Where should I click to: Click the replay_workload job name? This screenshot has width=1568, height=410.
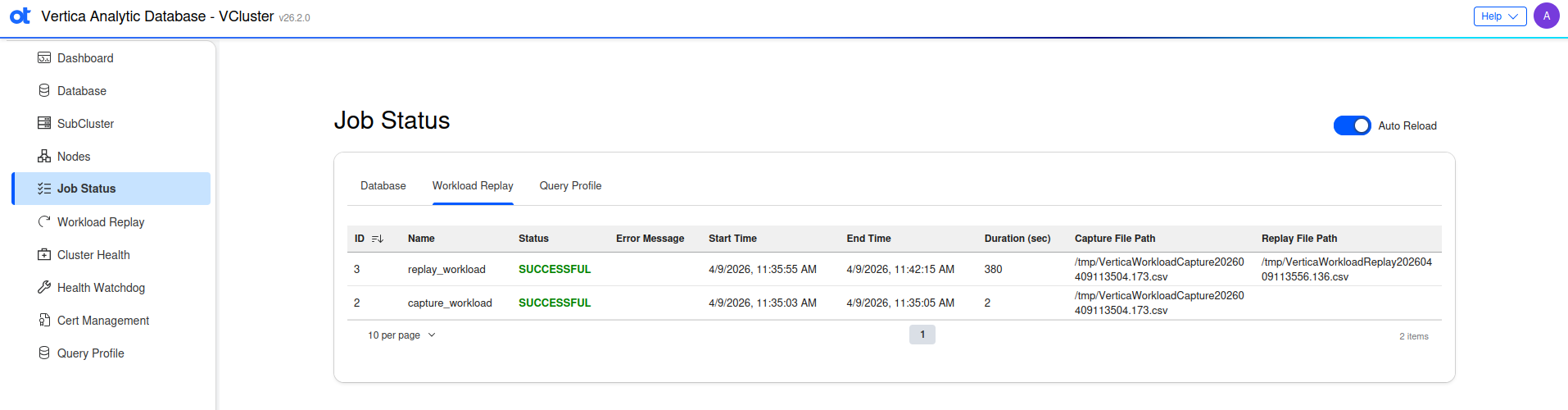(446, 269)
